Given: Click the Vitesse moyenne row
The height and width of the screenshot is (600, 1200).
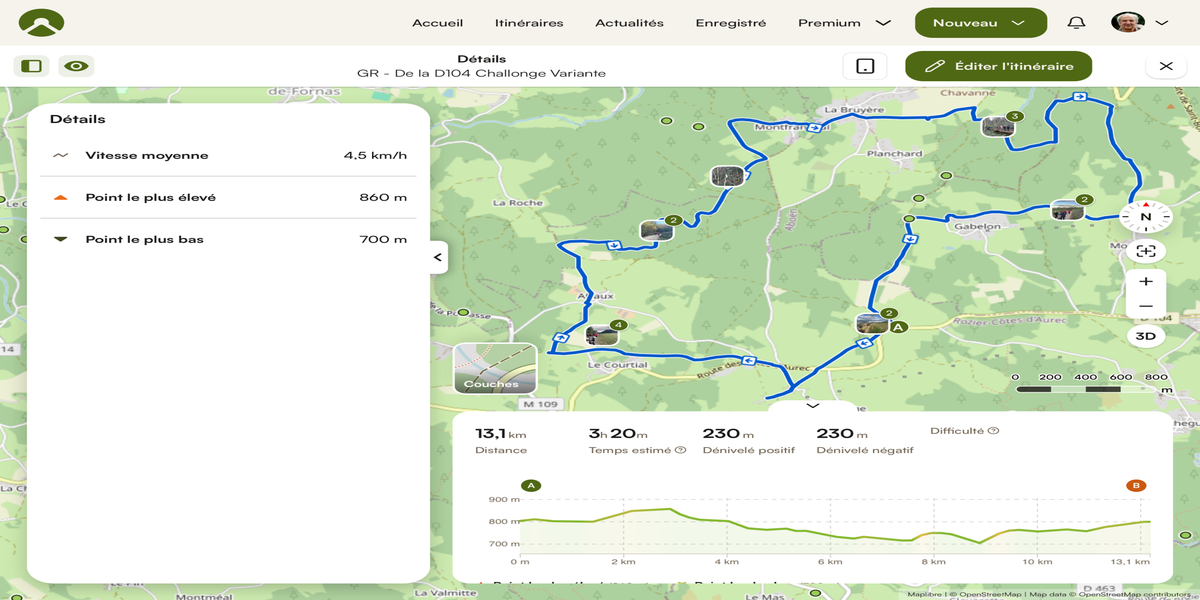Looking at the screenshot, I should [x=228, y=156].
